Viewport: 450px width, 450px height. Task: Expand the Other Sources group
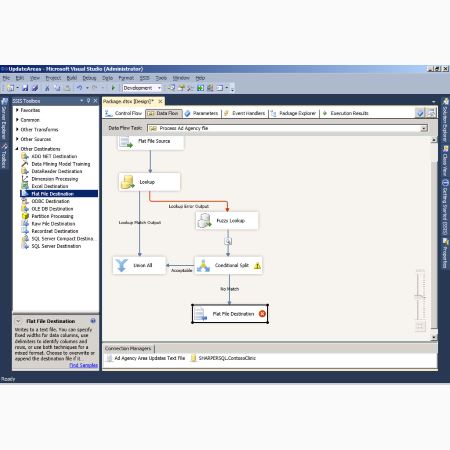[17, 139]
